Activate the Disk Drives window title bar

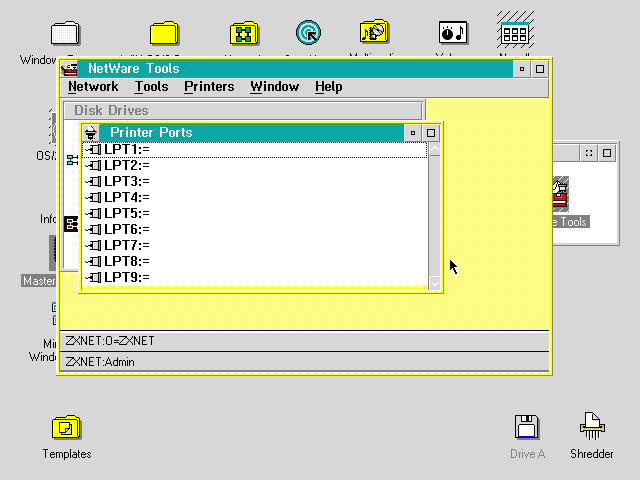244,111
